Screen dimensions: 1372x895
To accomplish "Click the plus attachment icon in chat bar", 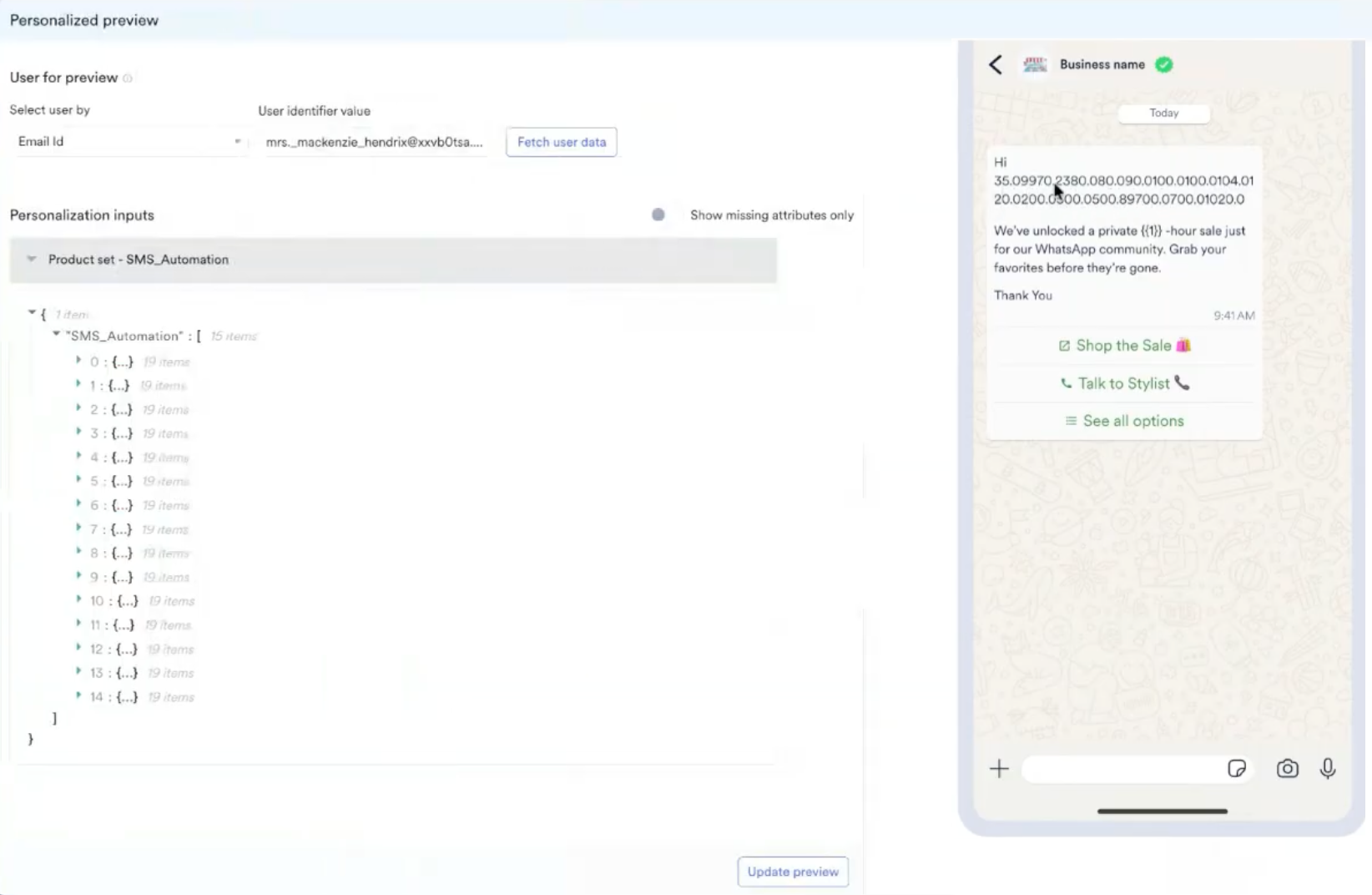I will (x=999, y=769).
